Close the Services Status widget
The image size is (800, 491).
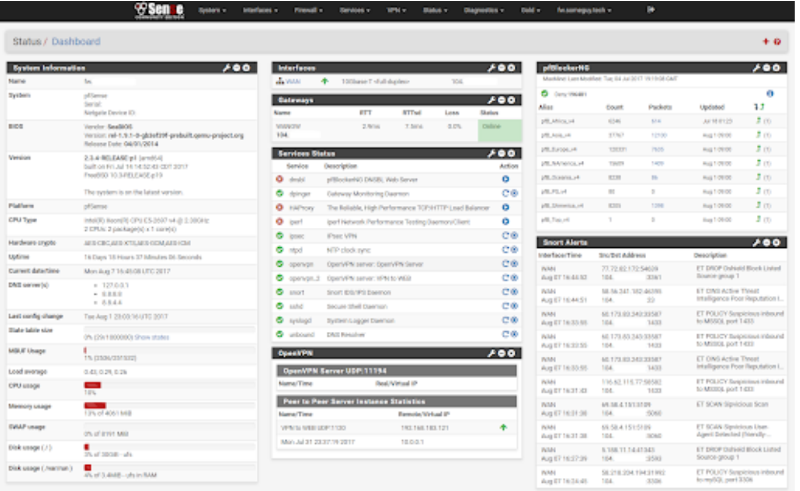pos(511,153)
